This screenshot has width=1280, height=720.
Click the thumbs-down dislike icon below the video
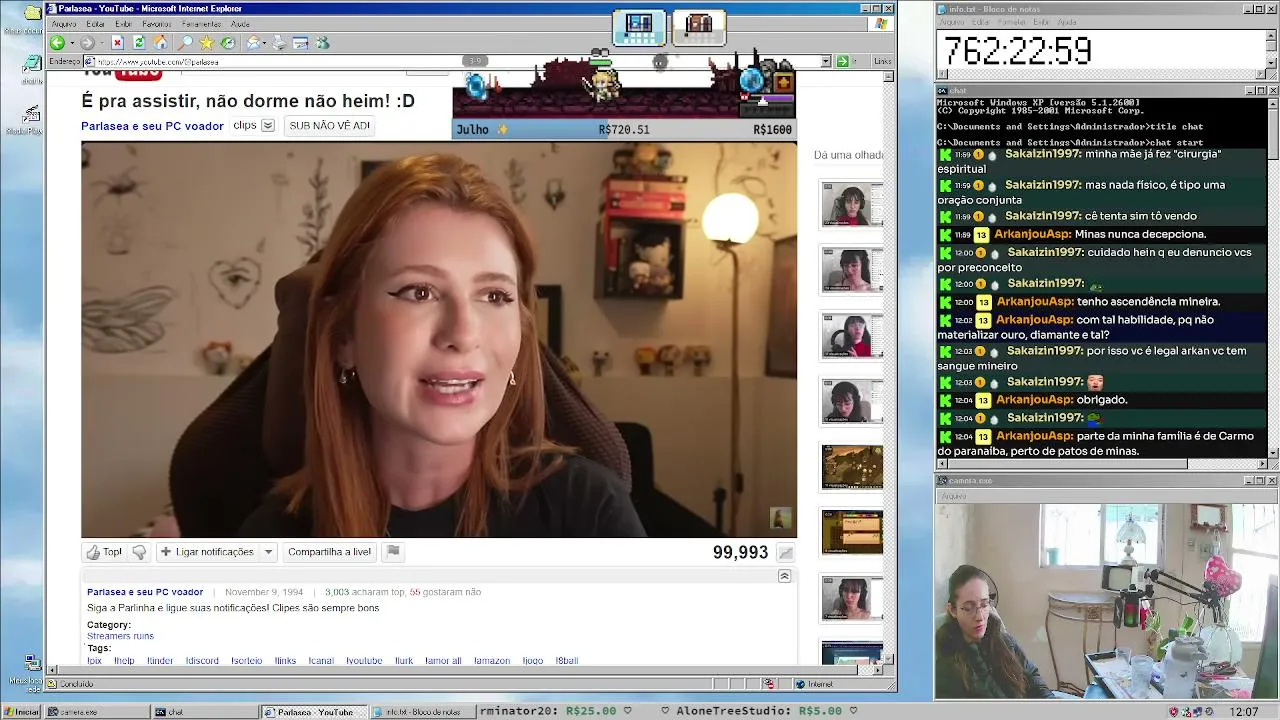tap(139, 552)
